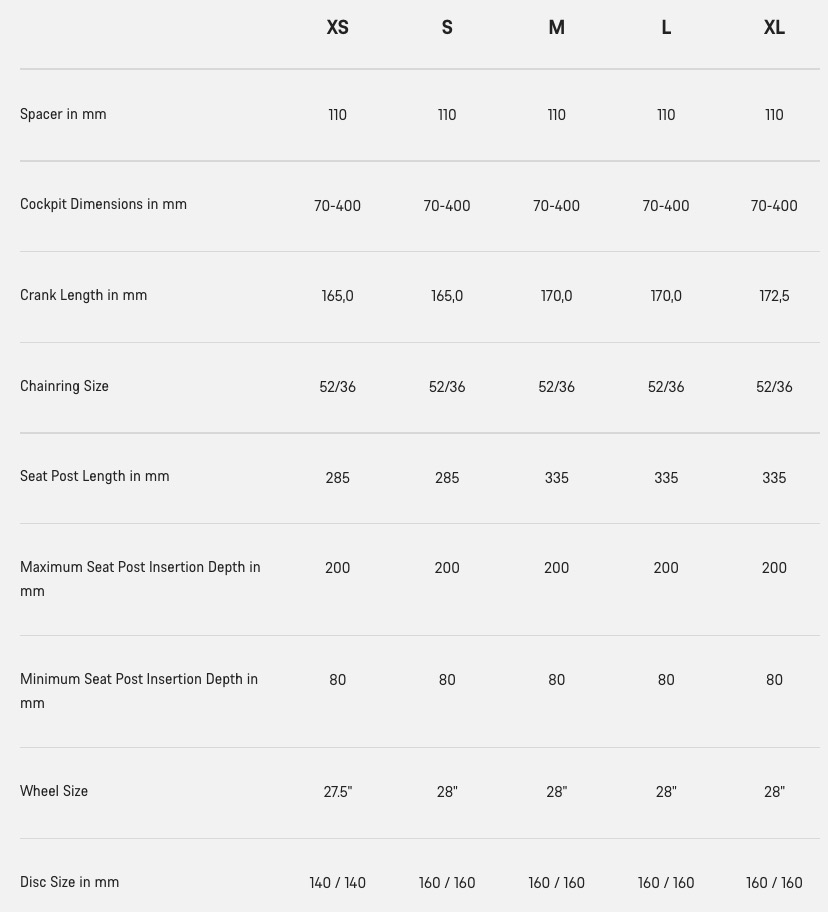Select the Wheel Size row label
The height and width of the screenshot is (912, 828).
coord(54,791)
